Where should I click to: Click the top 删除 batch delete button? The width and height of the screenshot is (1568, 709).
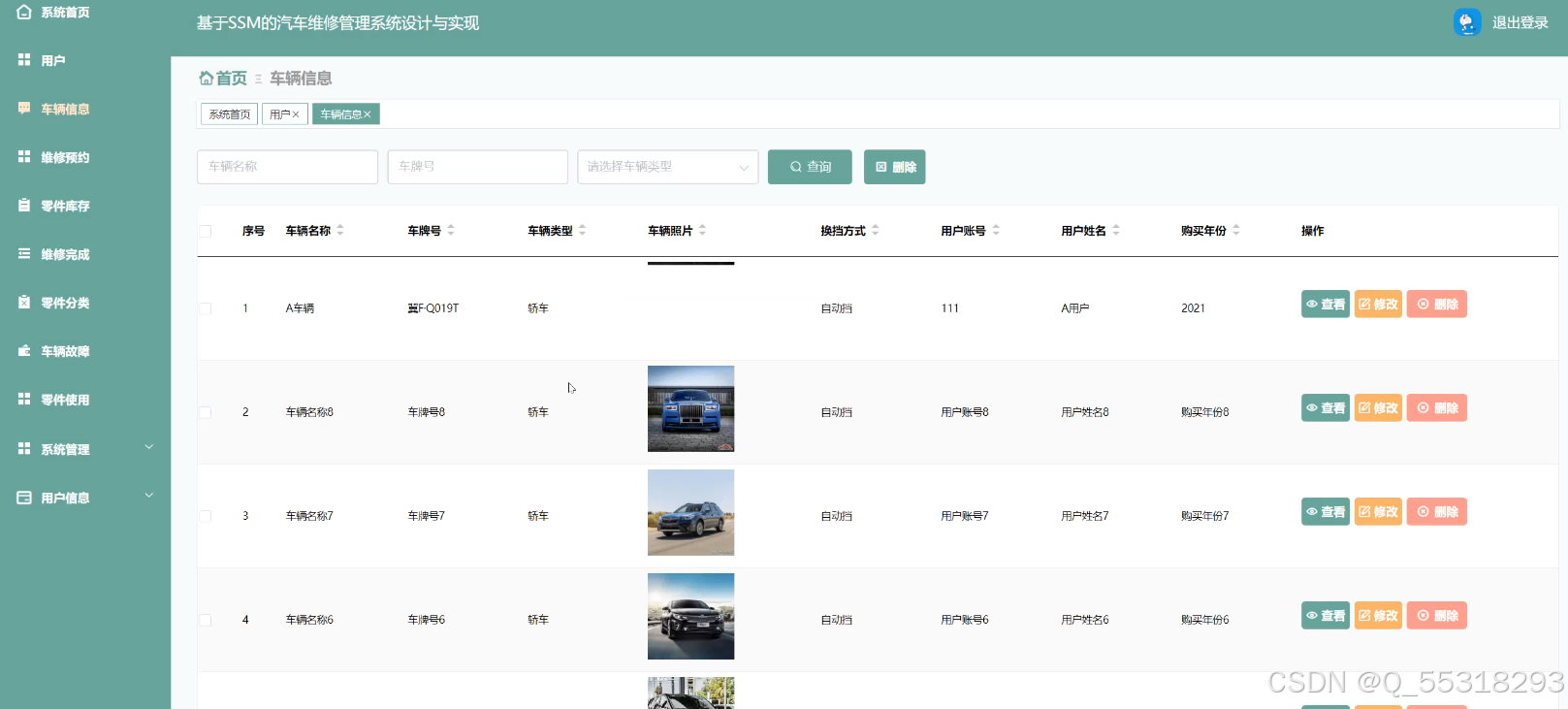pos(895,167)
